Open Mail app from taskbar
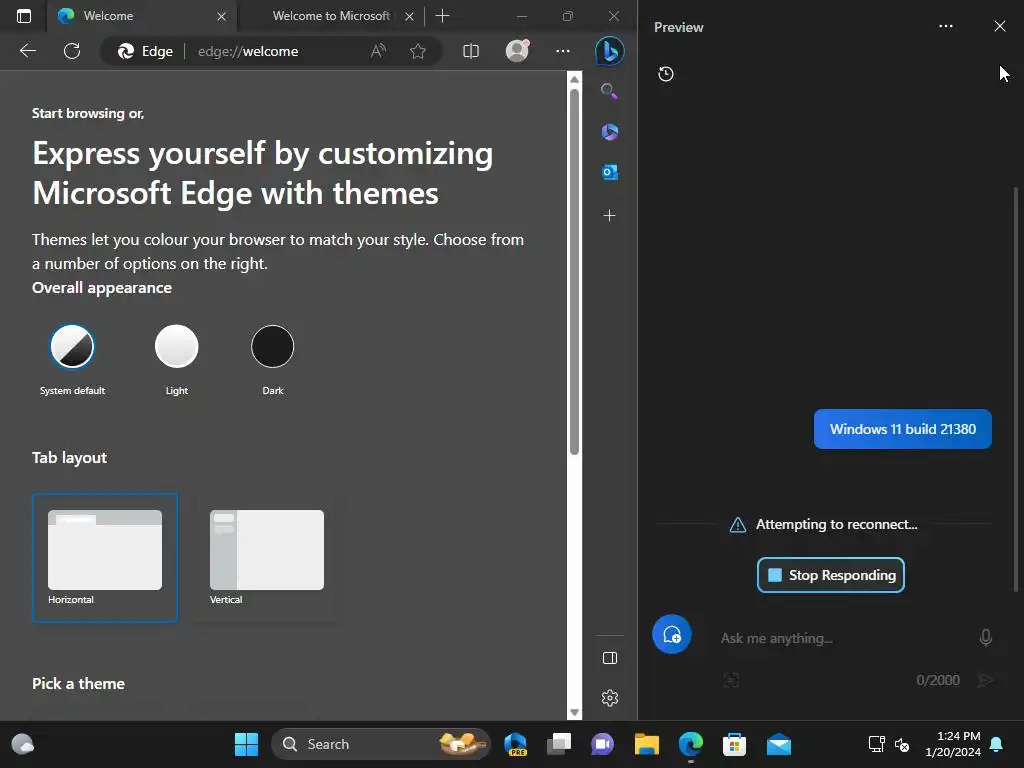 (778, 744)
